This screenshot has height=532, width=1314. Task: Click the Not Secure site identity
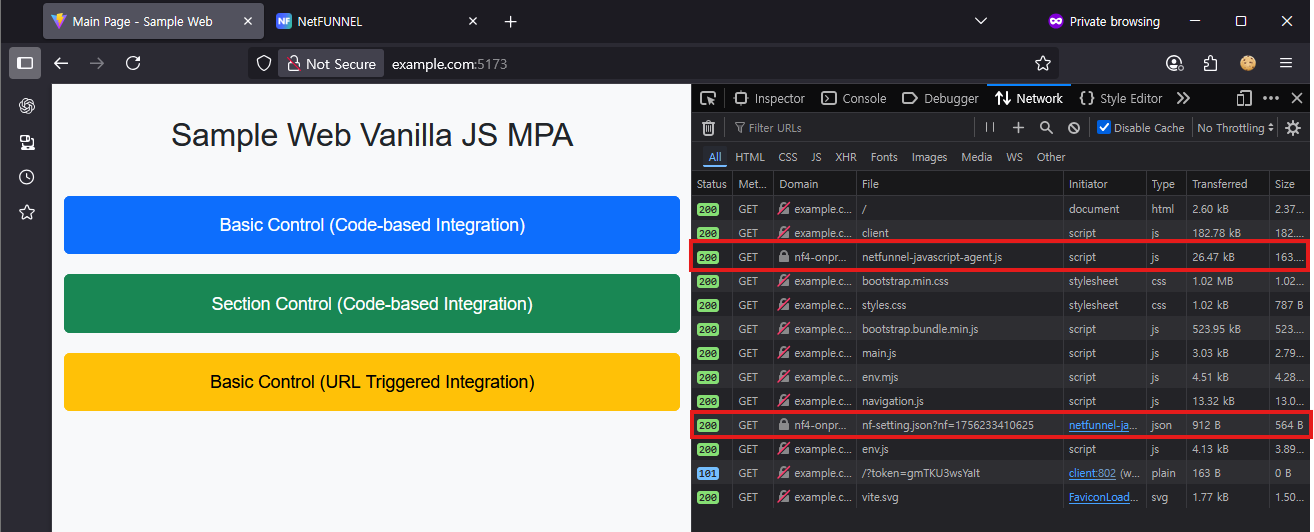(331, 63)
